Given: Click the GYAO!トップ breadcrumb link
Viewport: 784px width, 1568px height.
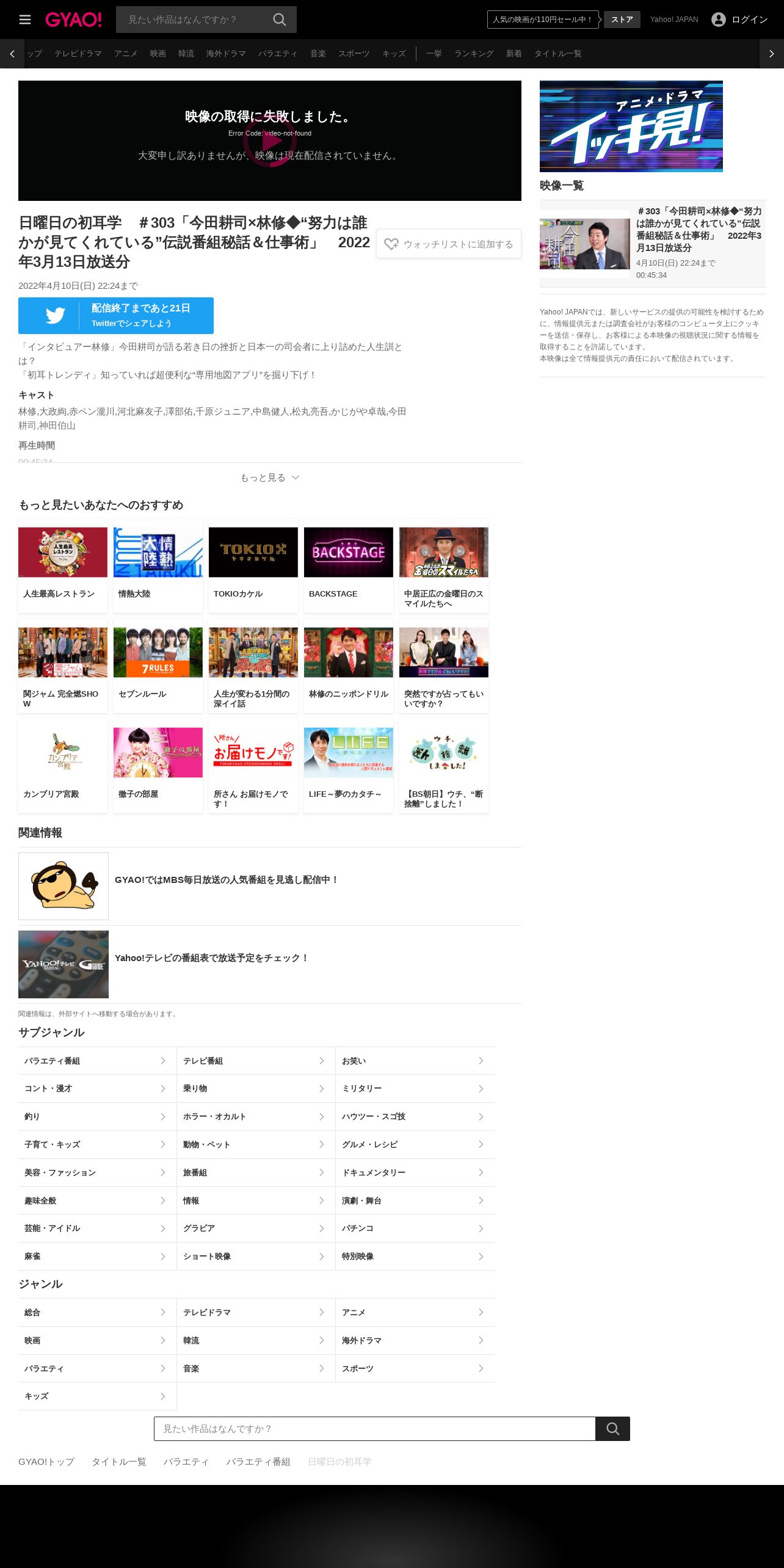Looking at the screenshot, I should pos(46,1462).
